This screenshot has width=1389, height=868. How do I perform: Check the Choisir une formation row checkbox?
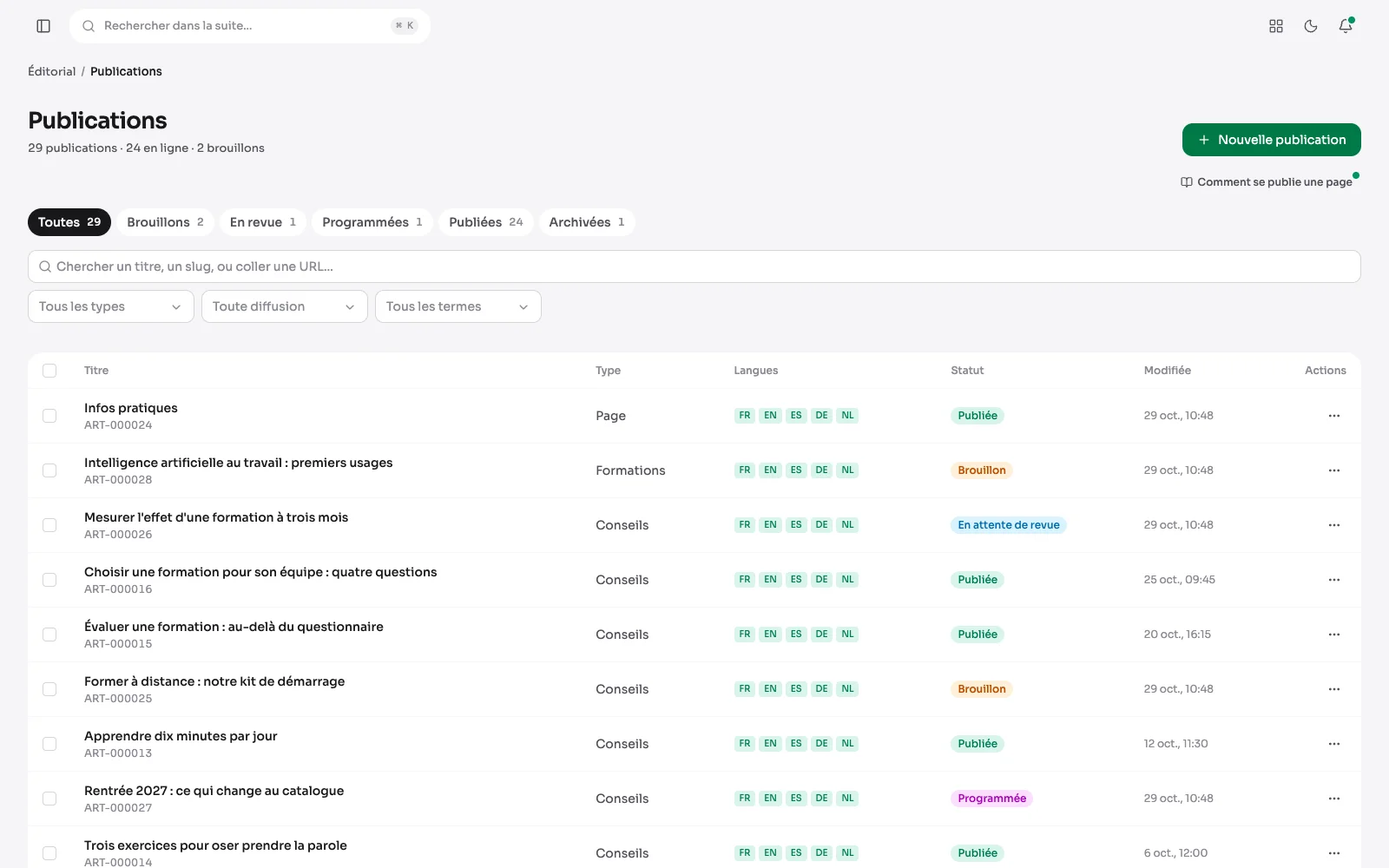[49, 580]
